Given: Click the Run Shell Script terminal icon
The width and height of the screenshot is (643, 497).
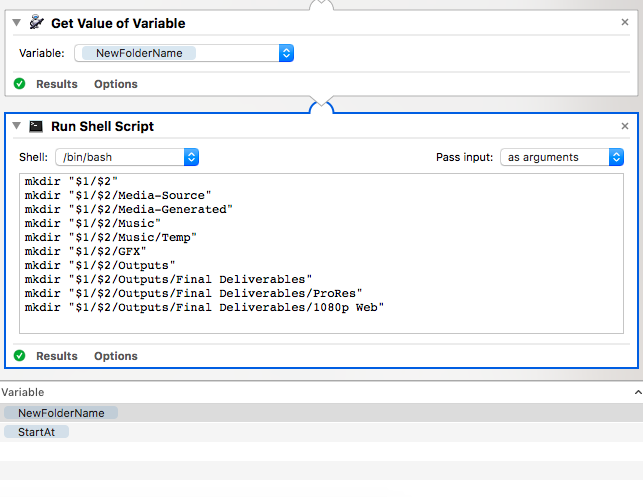Looking at the screenshot, I should tap(36, 127).
